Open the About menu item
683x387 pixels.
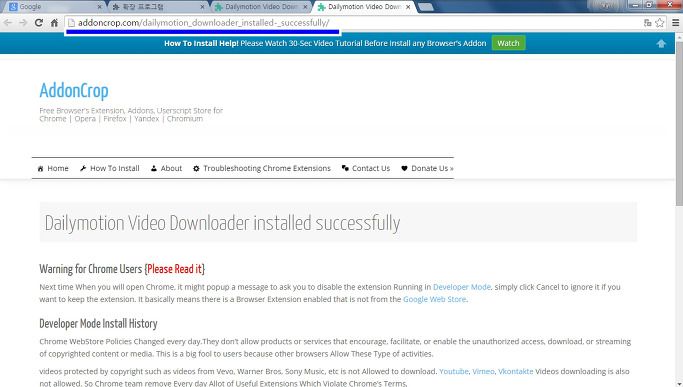[166, 168]
